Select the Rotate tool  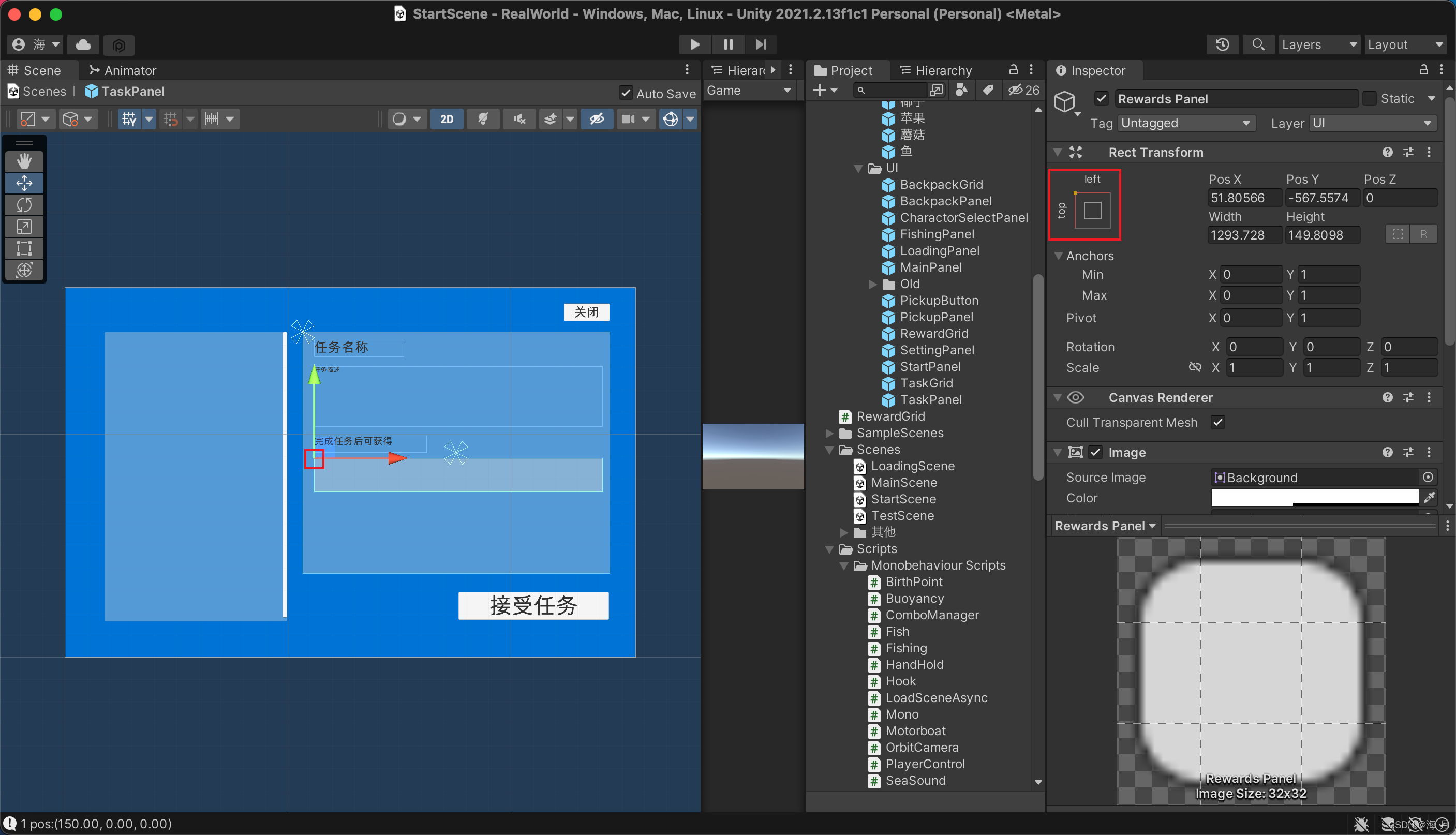point(24,205)
